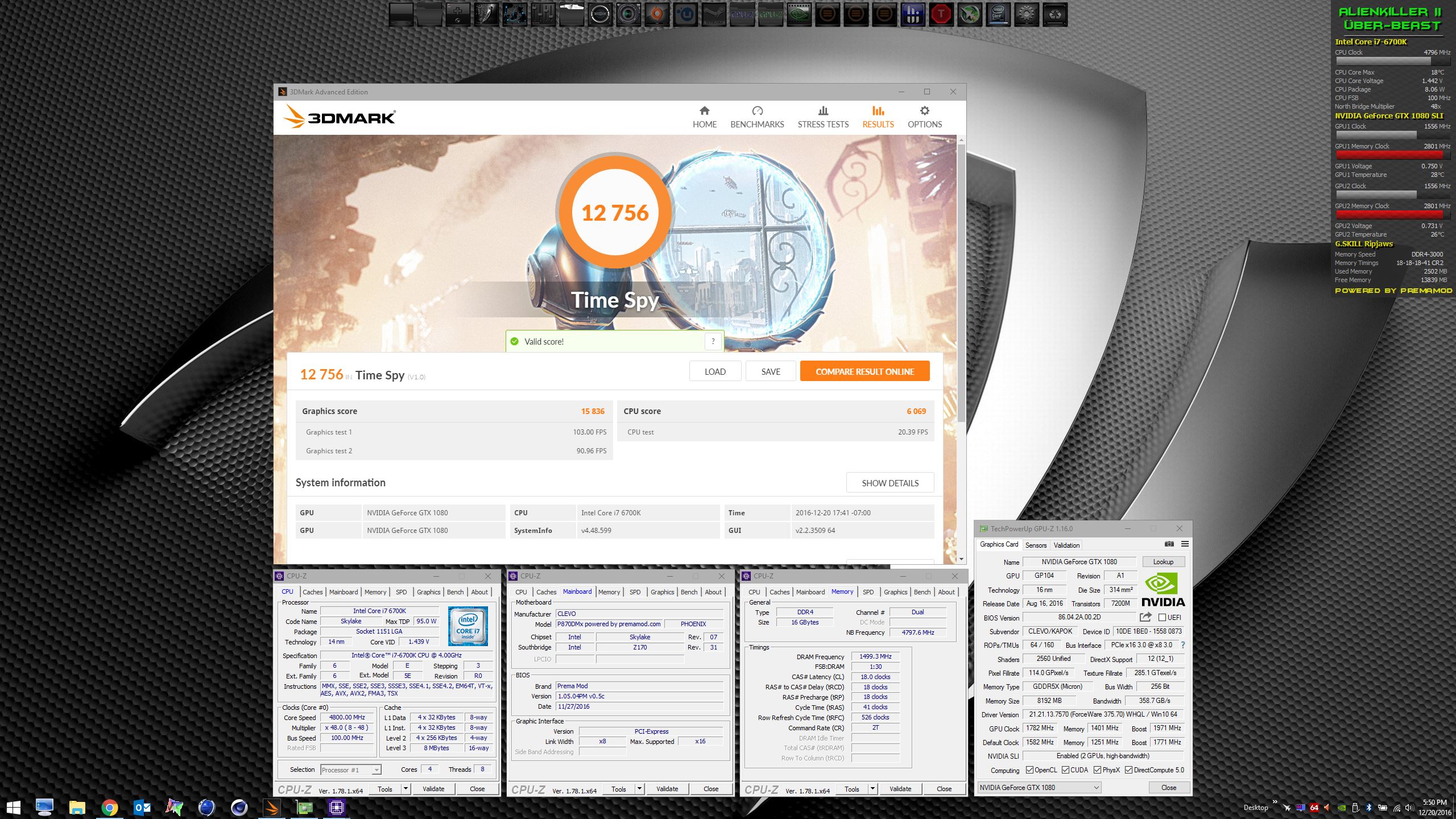Take GPU-Z screenshot with camera icon

[1169, 544]
